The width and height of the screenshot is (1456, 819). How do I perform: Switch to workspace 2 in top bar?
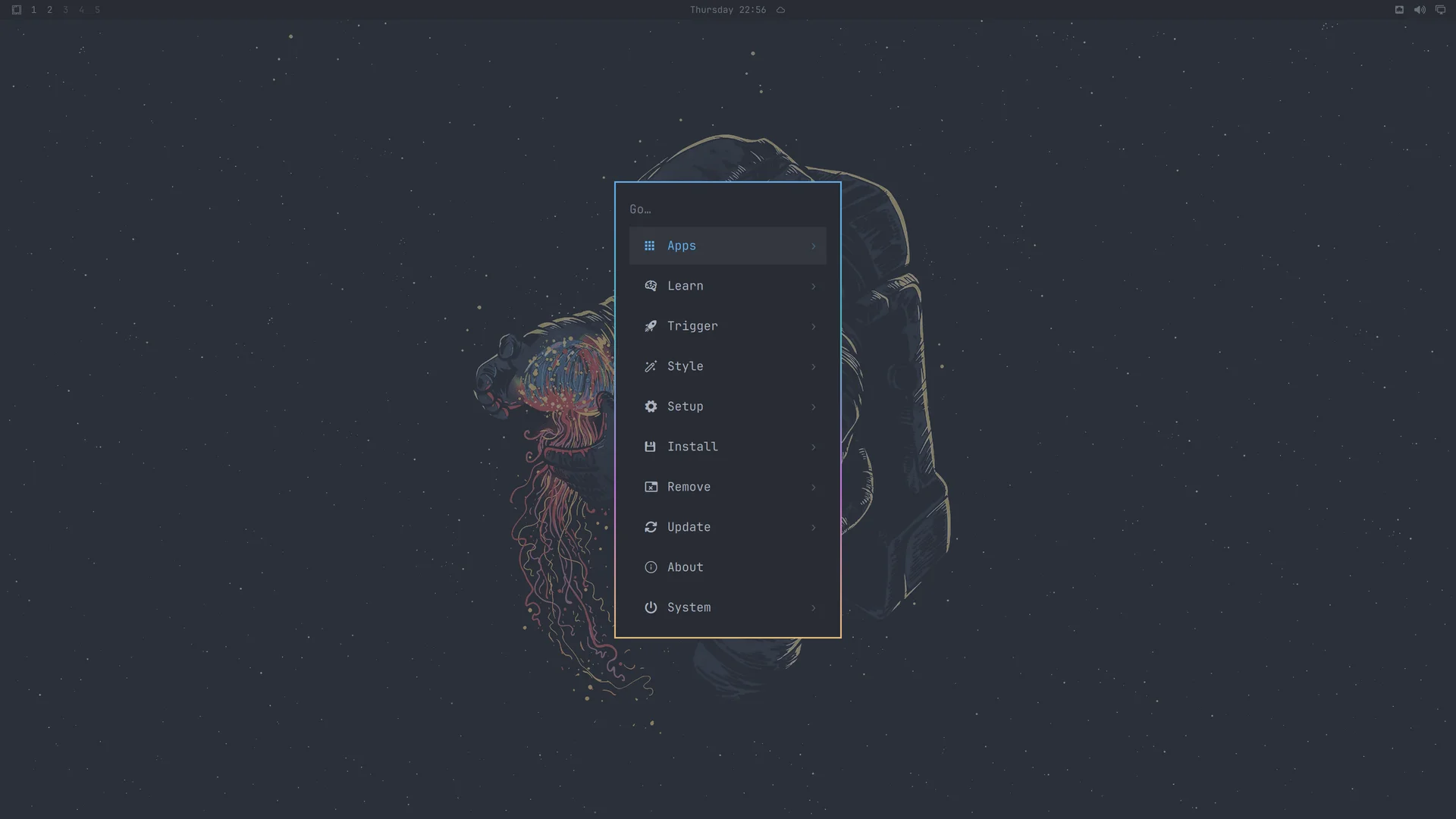click(x=49, y=10)
